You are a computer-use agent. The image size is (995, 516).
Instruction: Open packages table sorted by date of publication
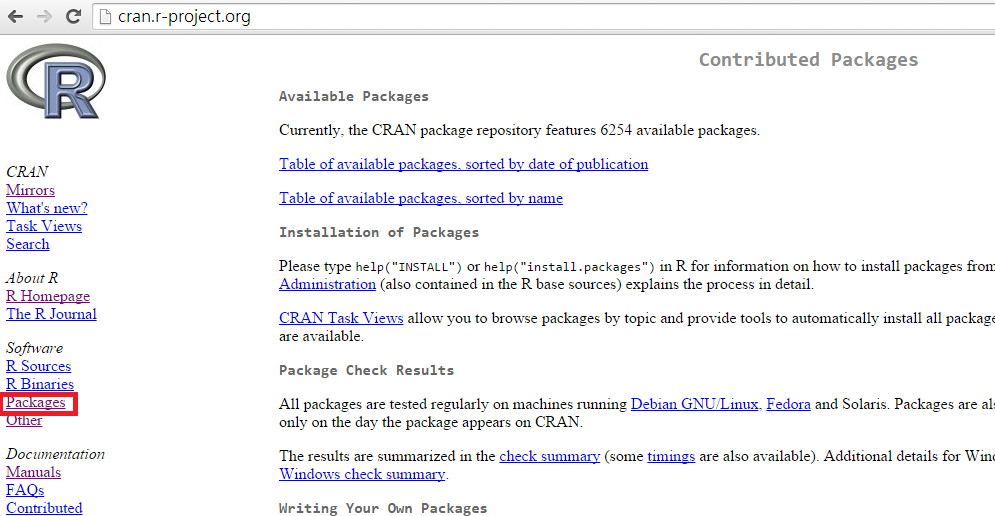[x=463, y=164]
